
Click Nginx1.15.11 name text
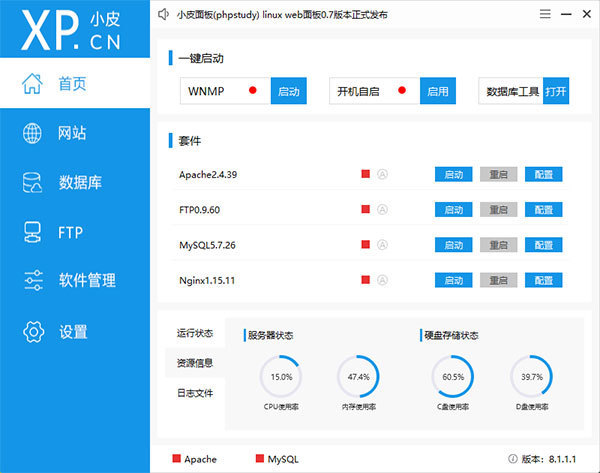tap(207, 281)
